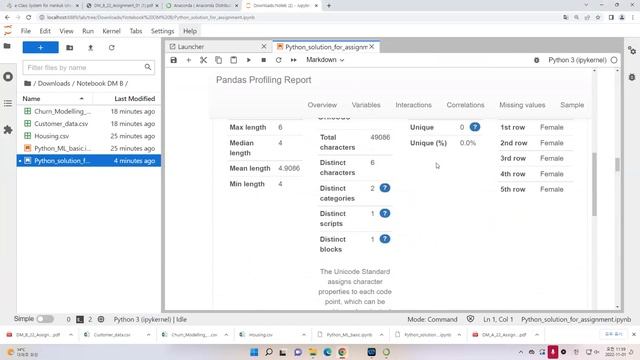Viewport: 640px width, 360px height.
Task: Click help icon next to Unique
Action: (475, 127)
